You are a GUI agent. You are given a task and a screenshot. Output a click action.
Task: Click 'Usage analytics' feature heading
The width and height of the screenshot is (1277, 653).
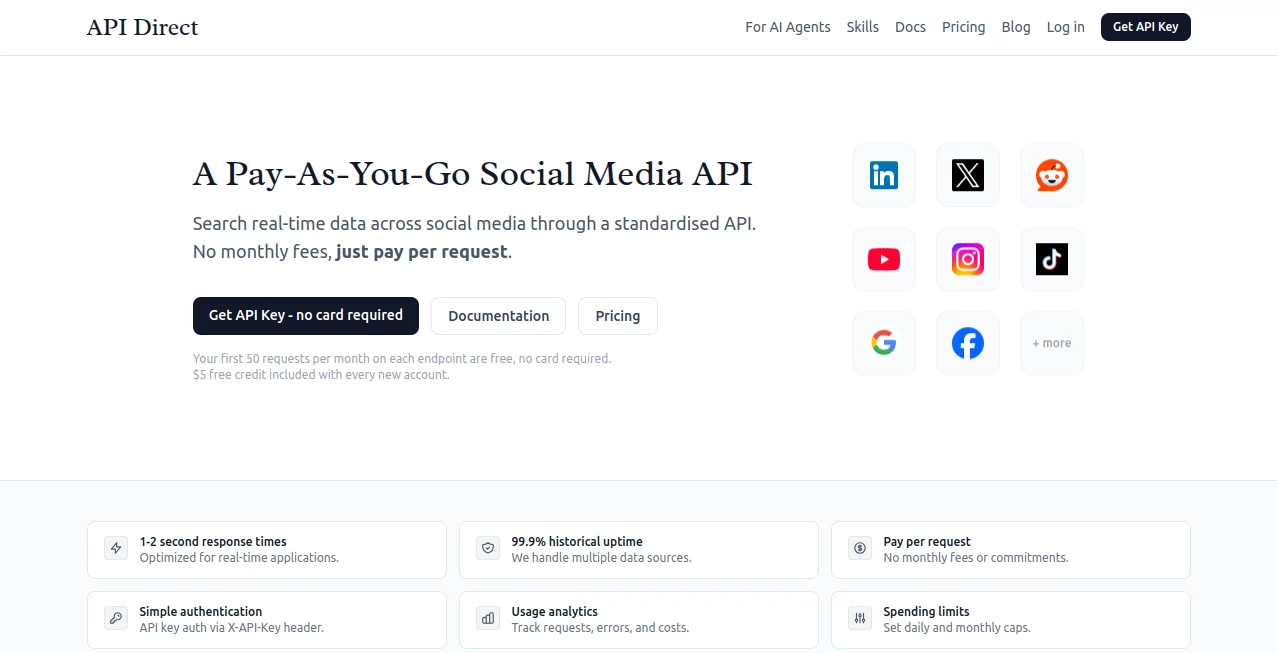pyautogui.click(x=554, y=611)
